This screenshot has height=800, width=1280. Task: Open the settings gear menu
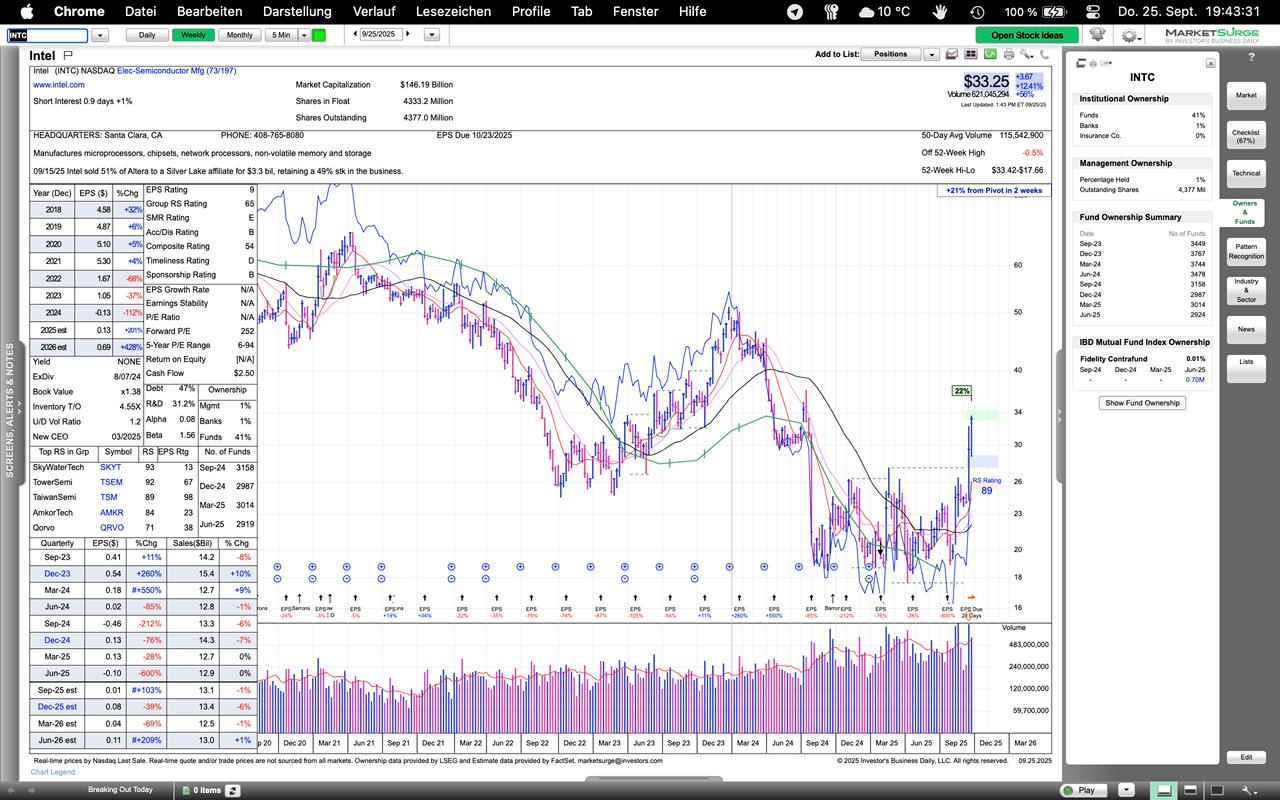point(1129,35)
